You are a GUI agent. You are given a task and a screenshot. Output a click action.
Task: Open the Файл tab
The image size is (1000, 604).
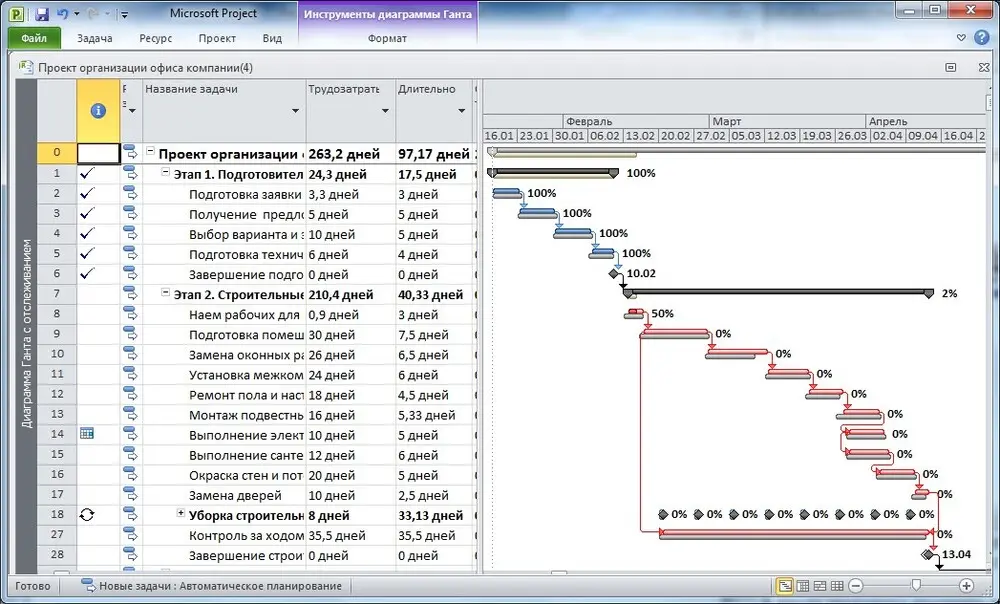pyautogui.click(x=34, y=38)
